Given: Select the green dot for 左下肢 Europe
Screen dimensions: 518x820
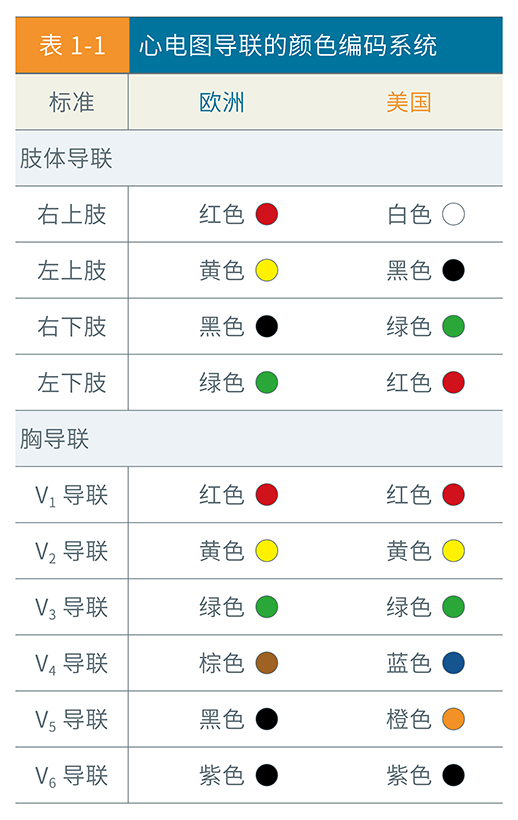Looking at the screenshot, I should coord(267,382).
